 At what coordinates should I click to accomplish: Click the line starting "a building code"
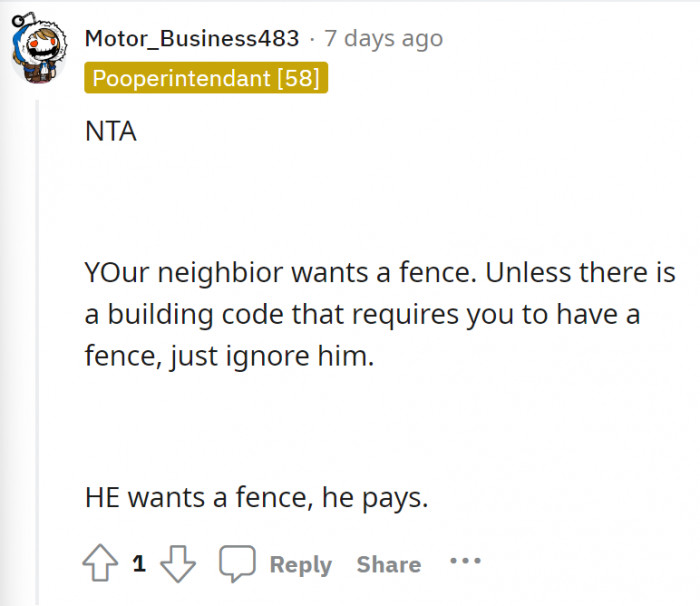click(362, 314)
